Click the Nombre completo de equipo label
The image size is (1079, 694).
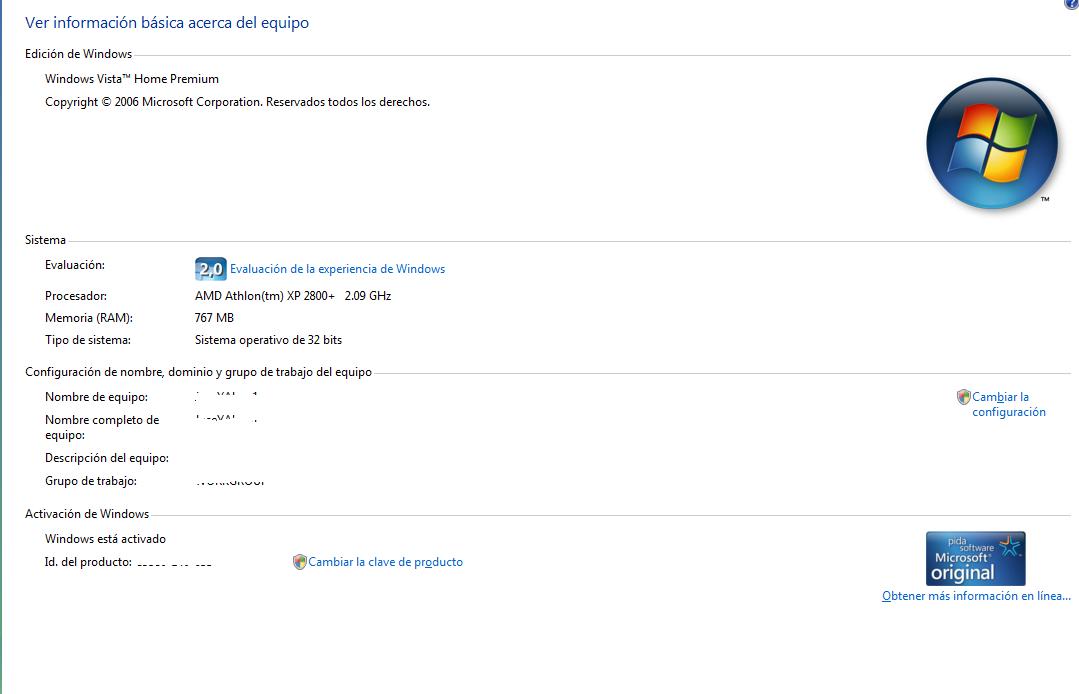point(102,427)
